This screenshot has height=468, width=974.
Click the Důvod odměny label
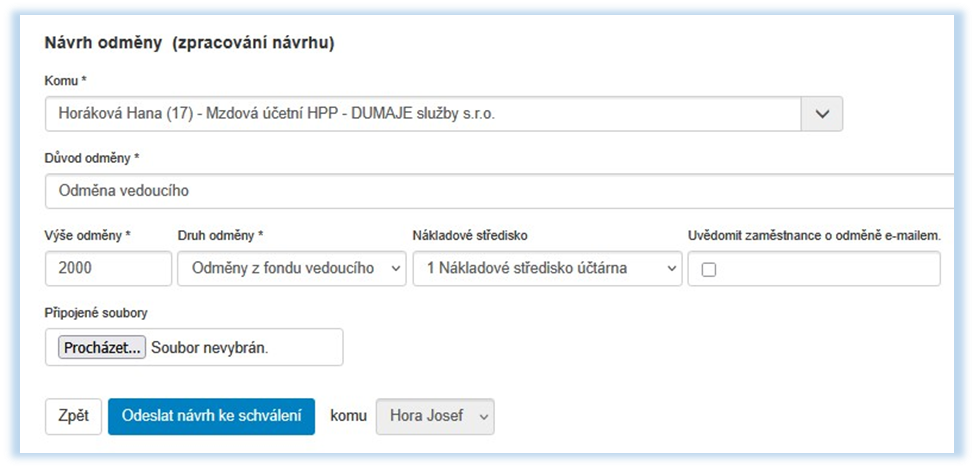coord(92,158)
